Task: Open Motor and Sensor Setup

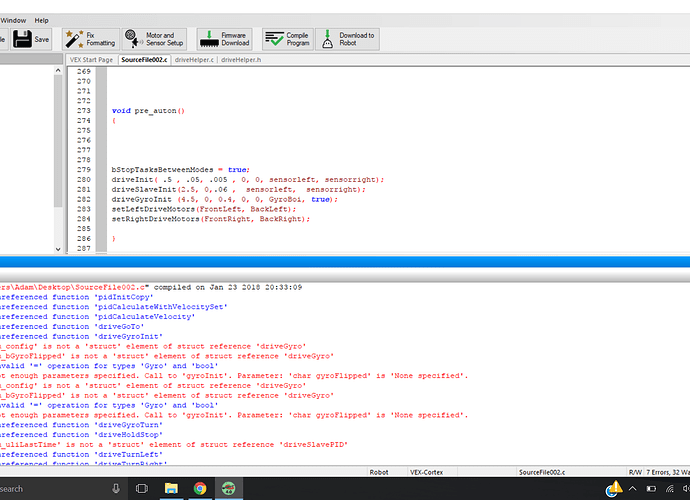Action: pos(154,39)
